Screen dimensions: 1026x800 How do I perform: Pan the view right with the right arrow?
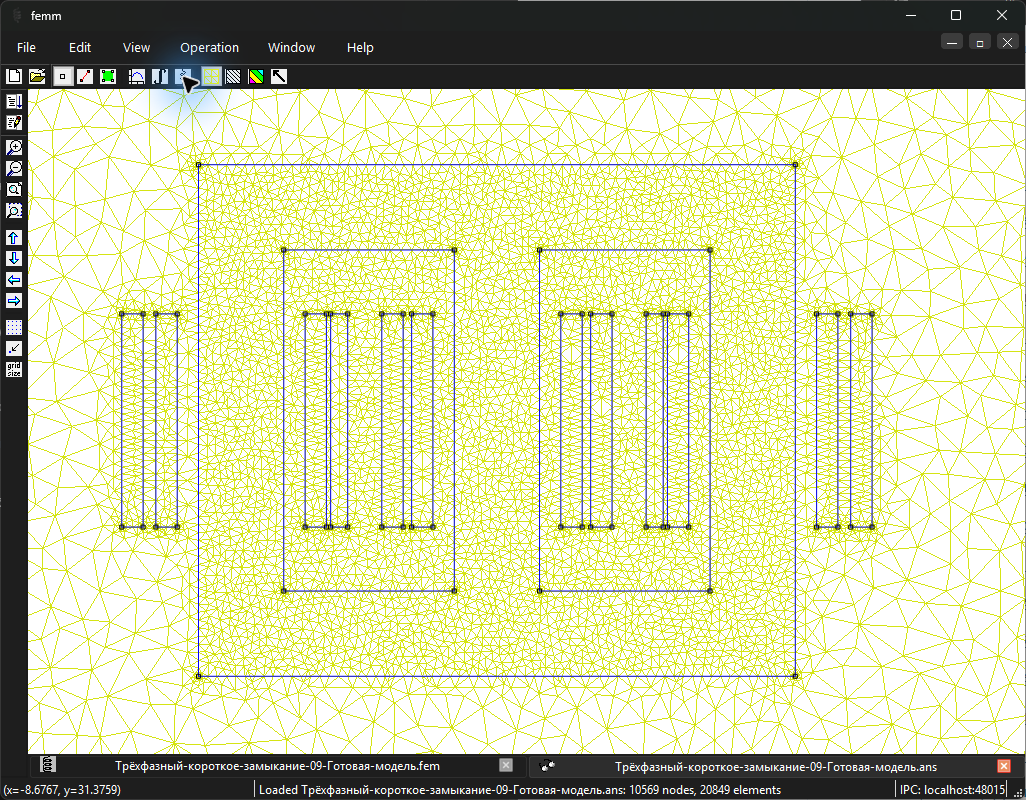click(14, 301)
